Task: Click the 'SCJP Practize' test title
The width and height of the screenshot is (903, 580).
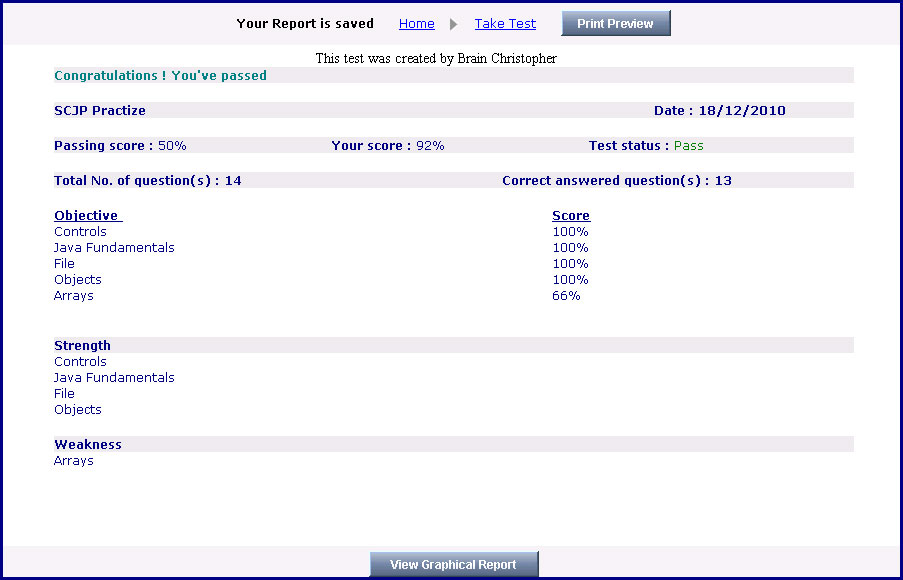Action: (x=100, y=111)
